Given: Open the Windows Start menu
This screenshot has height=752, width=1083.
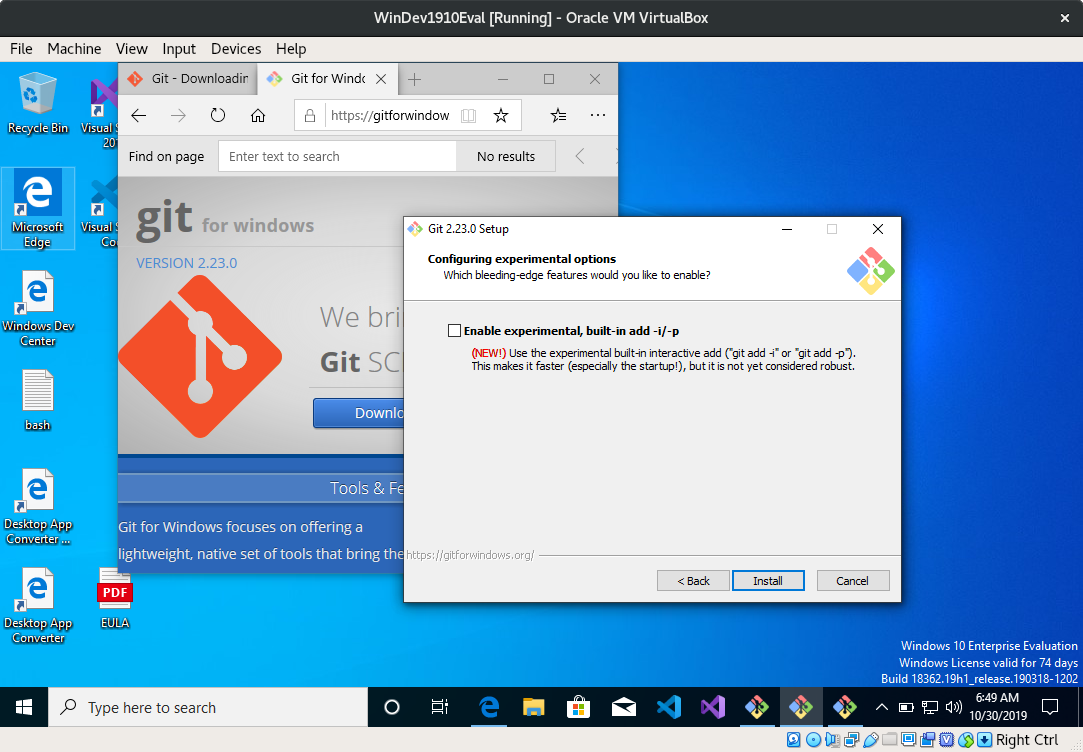Looking at the screenshot, I should coord(23,707).
